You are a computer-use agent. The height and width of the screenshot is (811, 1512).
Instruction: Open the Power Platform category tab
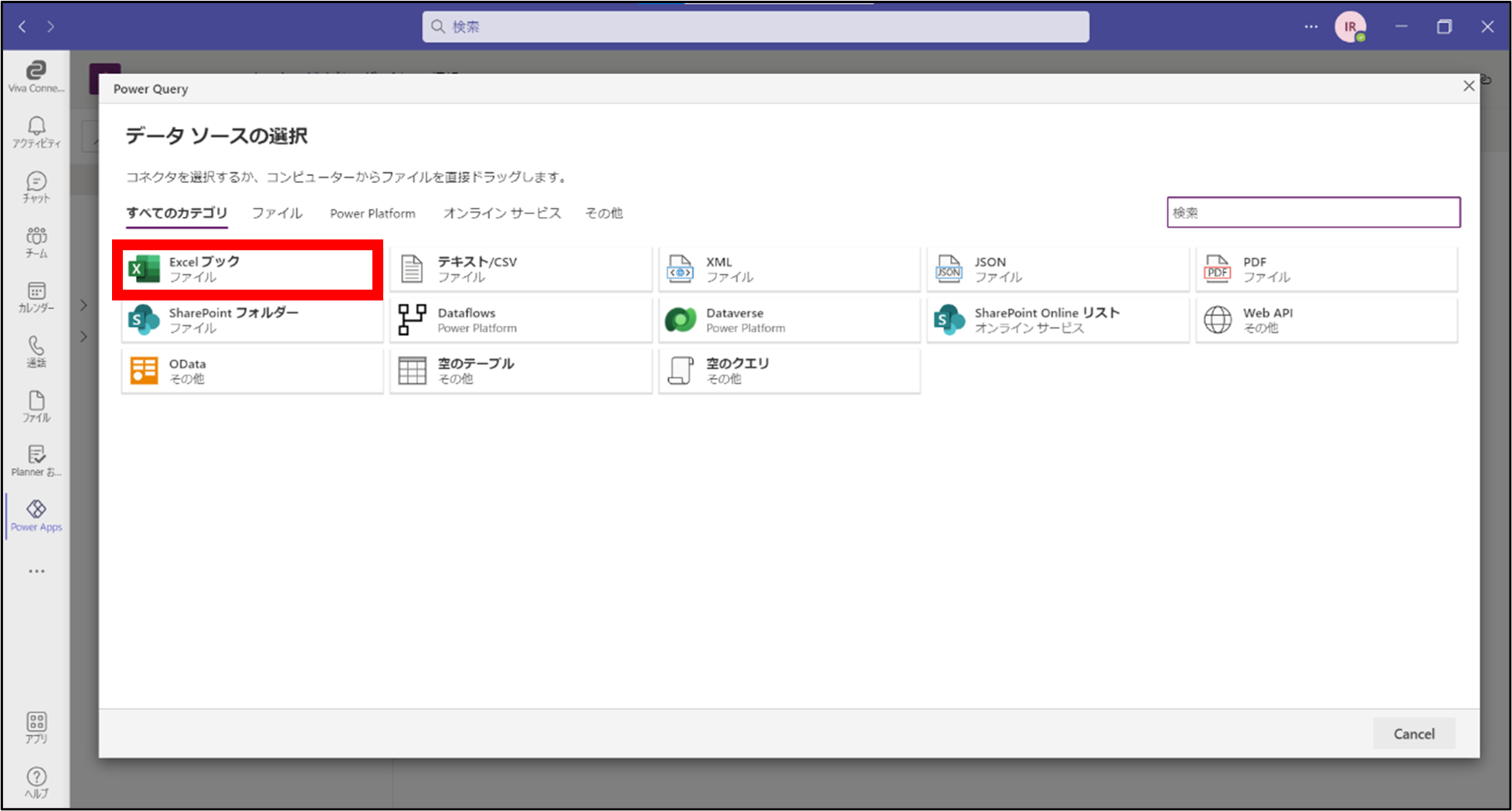coord(372,213)
